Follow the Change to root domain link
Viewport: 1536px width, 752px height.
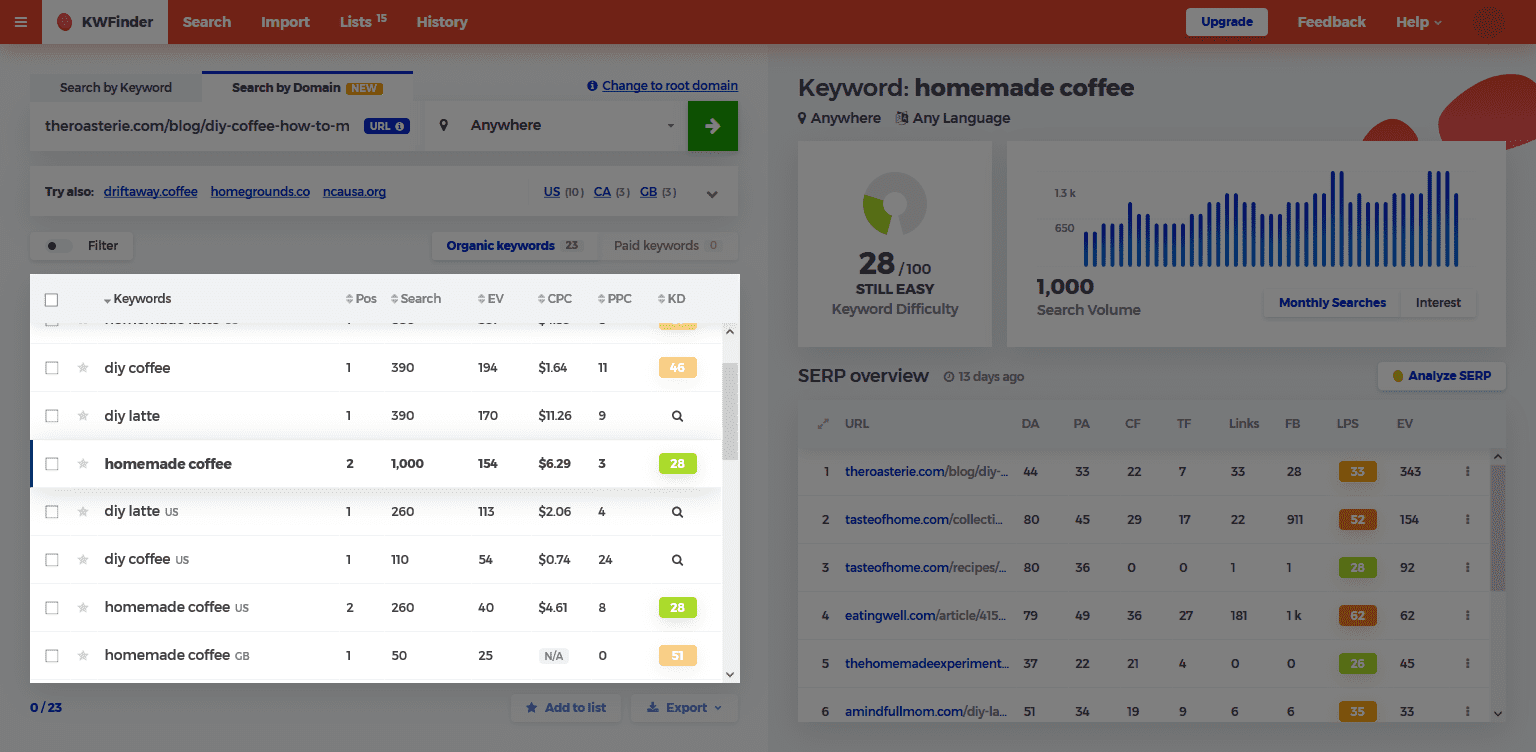click(x=670, y=86)
